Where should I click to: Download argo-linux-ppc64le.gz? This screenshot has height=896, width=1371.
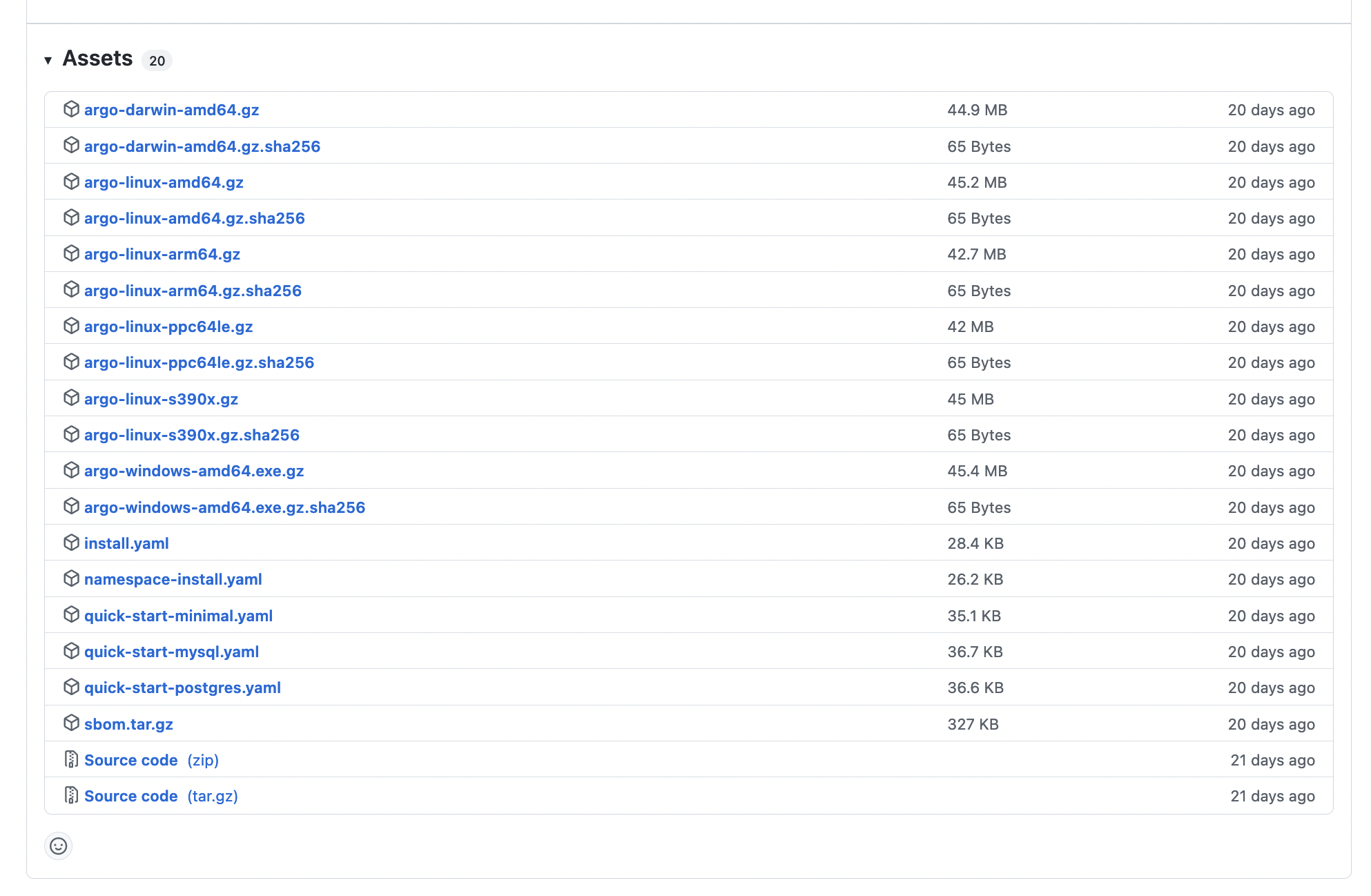tap(168, 326)
